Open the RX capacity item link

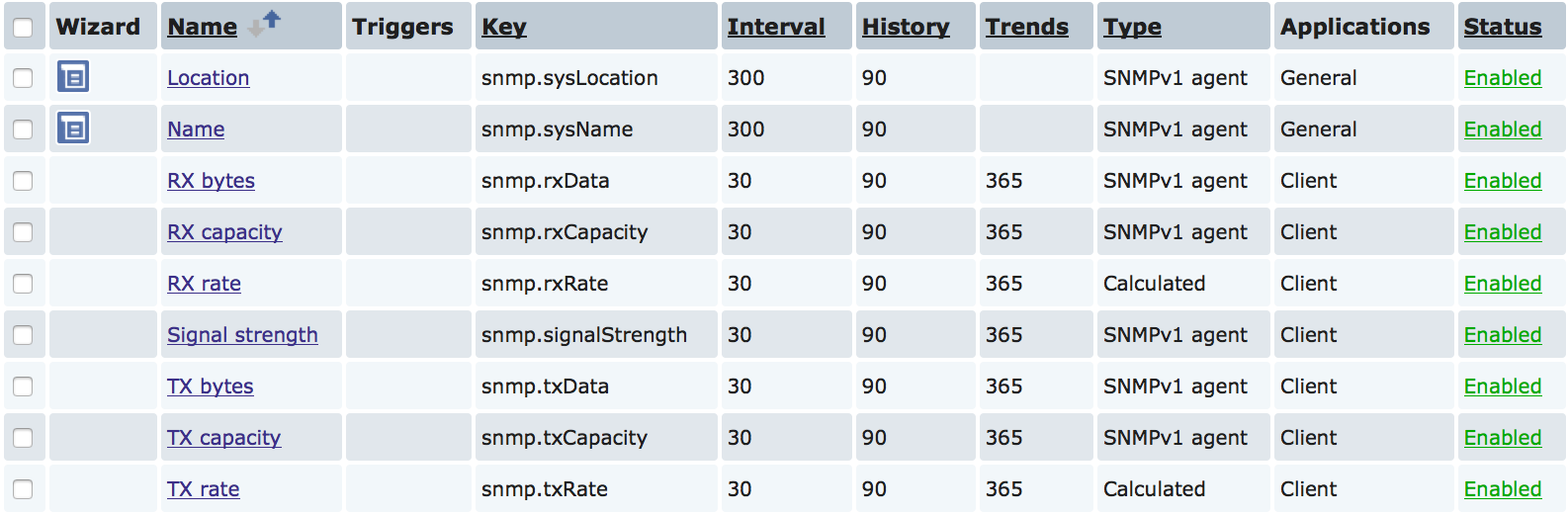224,232
